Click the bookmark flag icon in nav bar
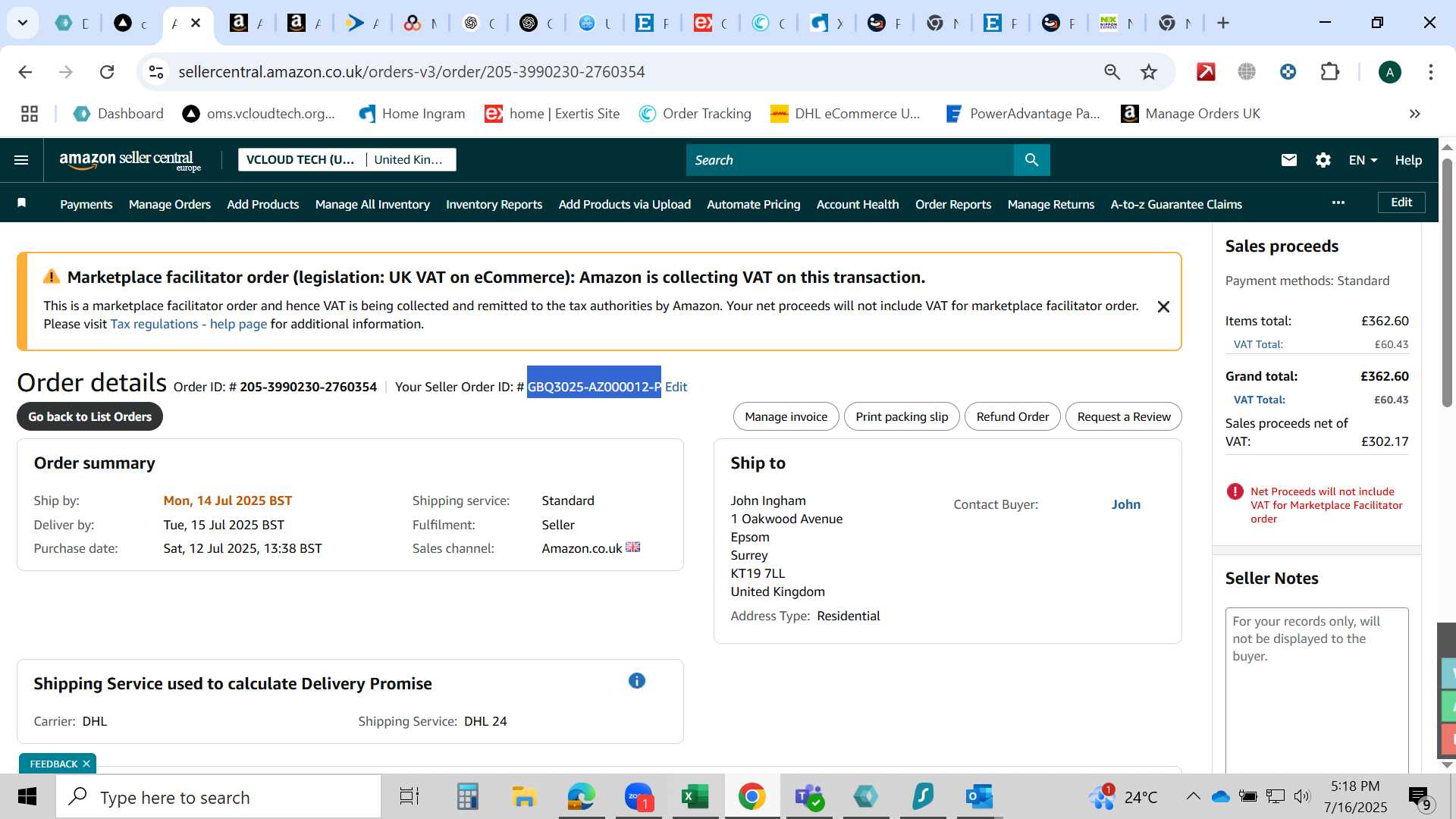Viewport: 1456px width, 819px height. tap(22, 202)
